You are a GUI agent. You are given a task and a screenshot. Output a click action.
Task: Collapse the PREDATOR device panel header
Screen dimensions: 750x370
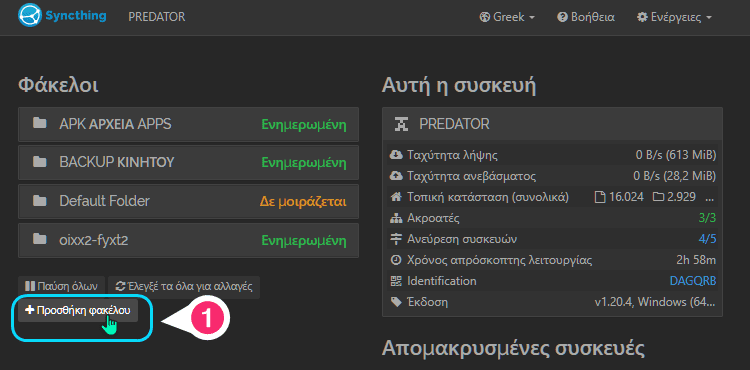[x=552, y=124]
